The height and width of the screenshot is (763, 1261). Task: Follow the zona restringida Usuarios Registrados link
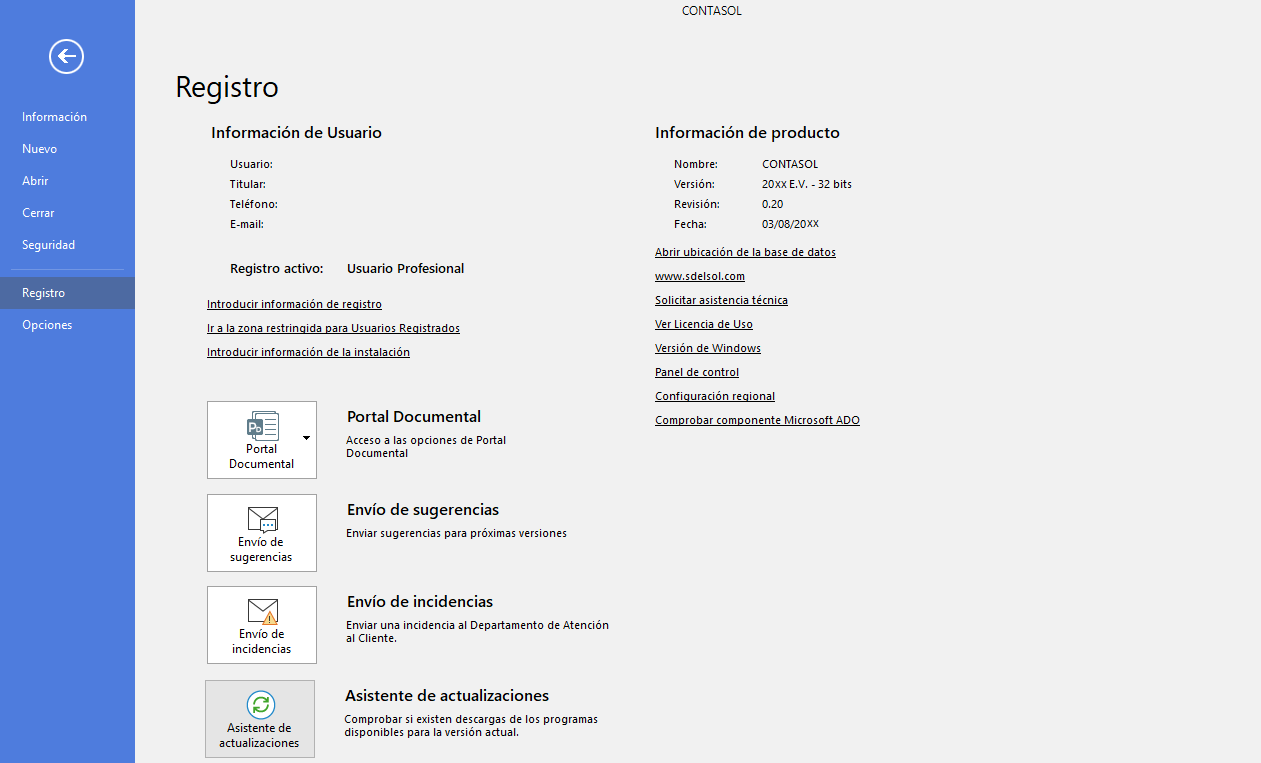click(x=333, y=328)
